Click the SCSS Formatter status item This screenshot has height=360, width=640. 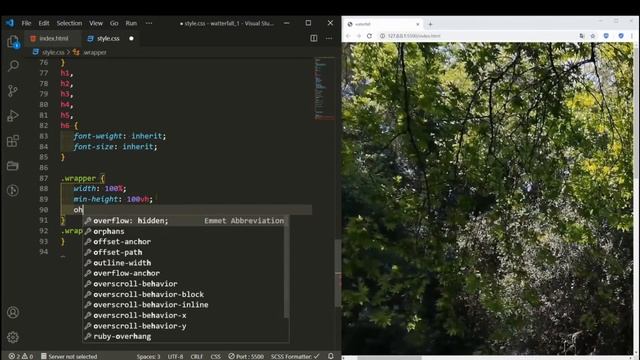[x=295, y=356]
